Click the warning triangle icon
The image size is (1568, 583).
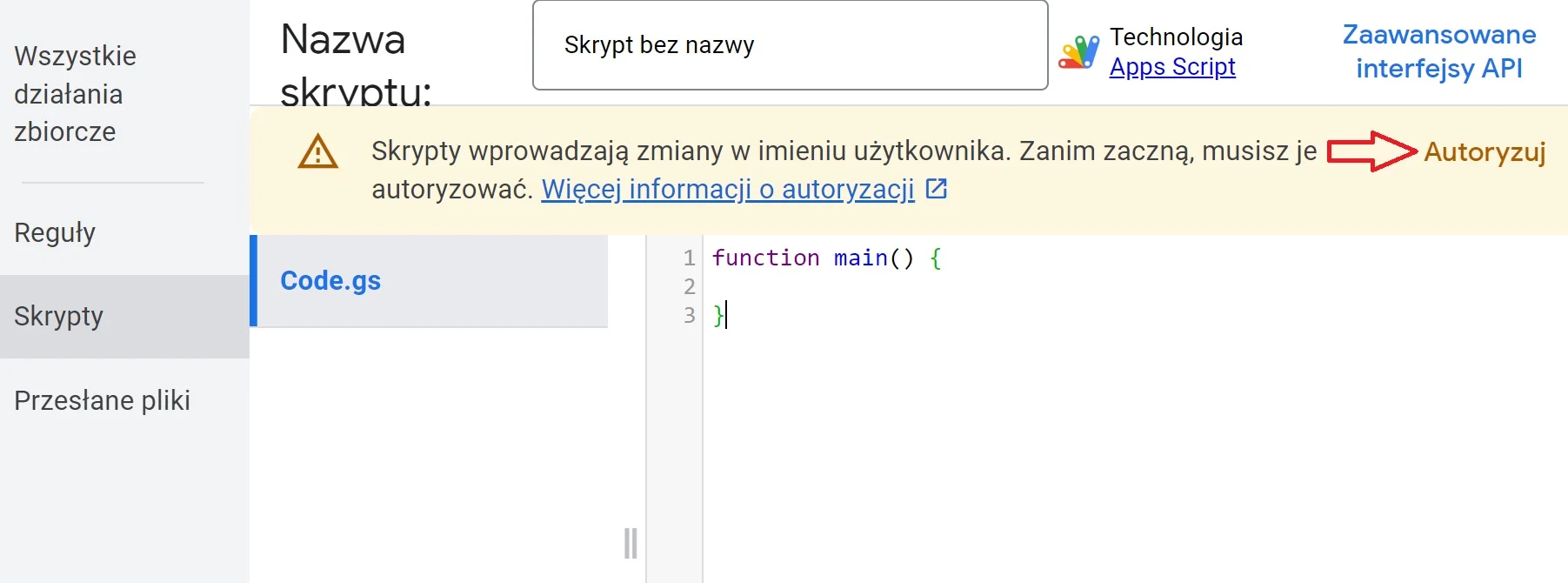[318, 151]
